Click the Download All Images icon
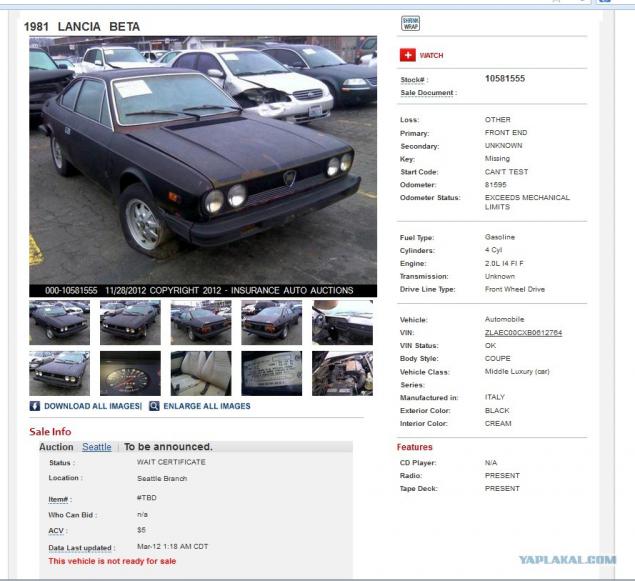The height and width of the screenshot is (581, 635). [x=35, y=406]
